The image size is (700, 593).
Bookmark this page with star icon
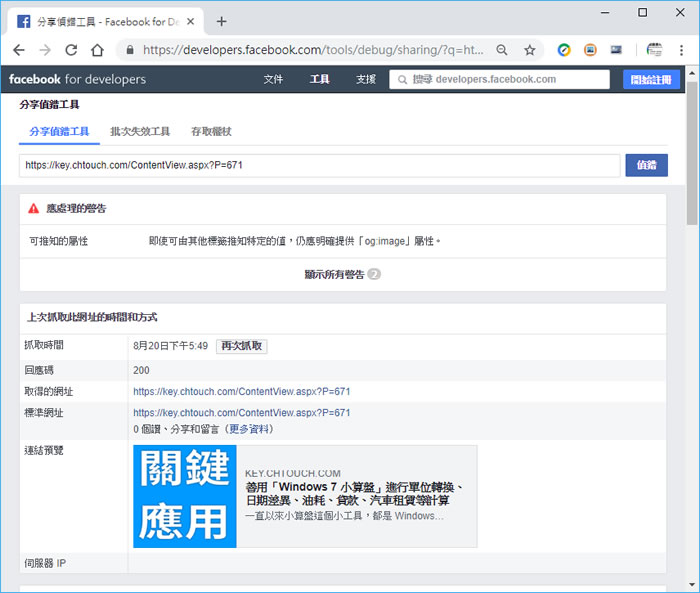coord(529,50)
